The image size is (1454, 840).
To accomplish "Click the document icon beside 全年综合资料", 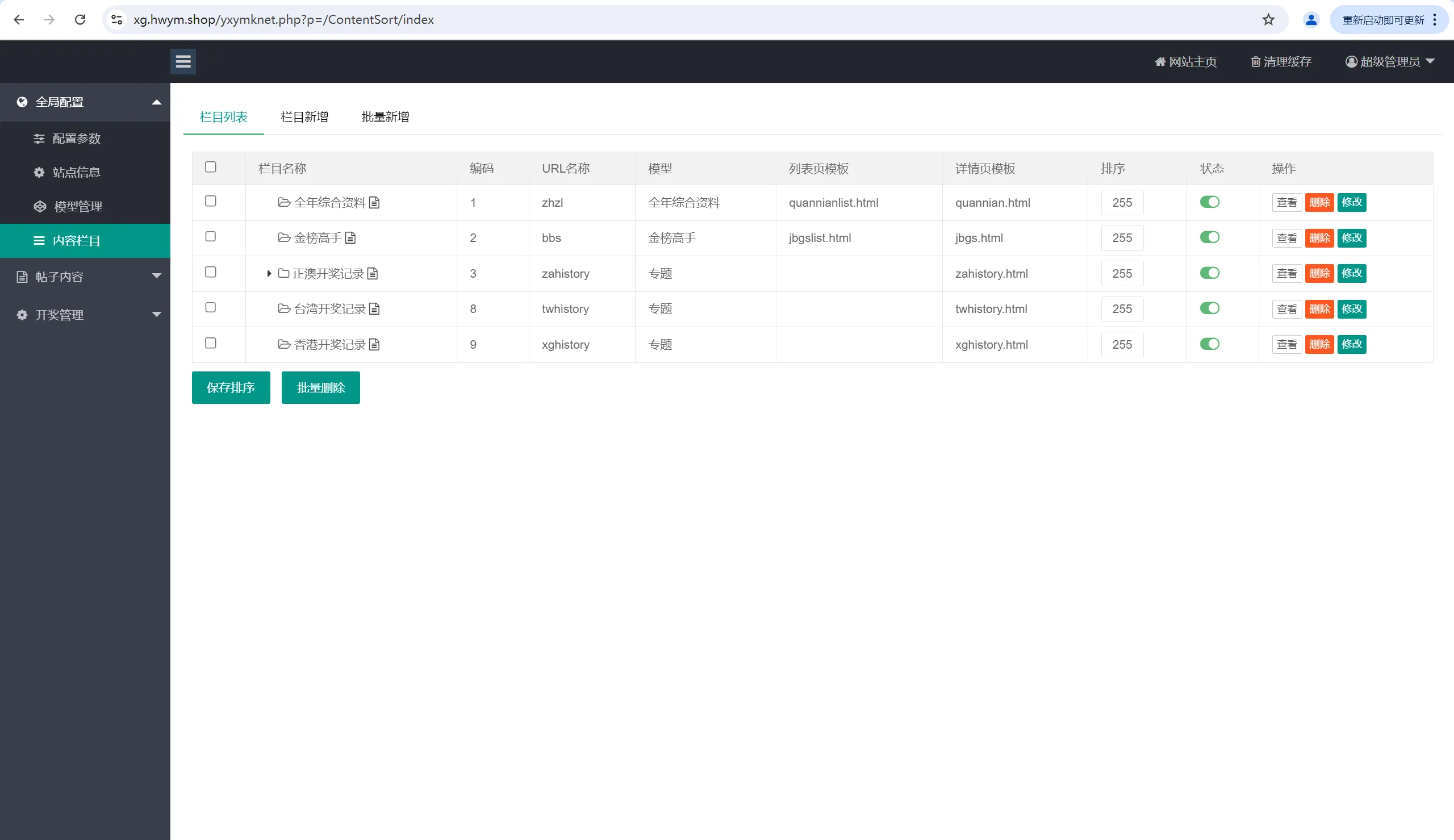I will pos(374,203).
